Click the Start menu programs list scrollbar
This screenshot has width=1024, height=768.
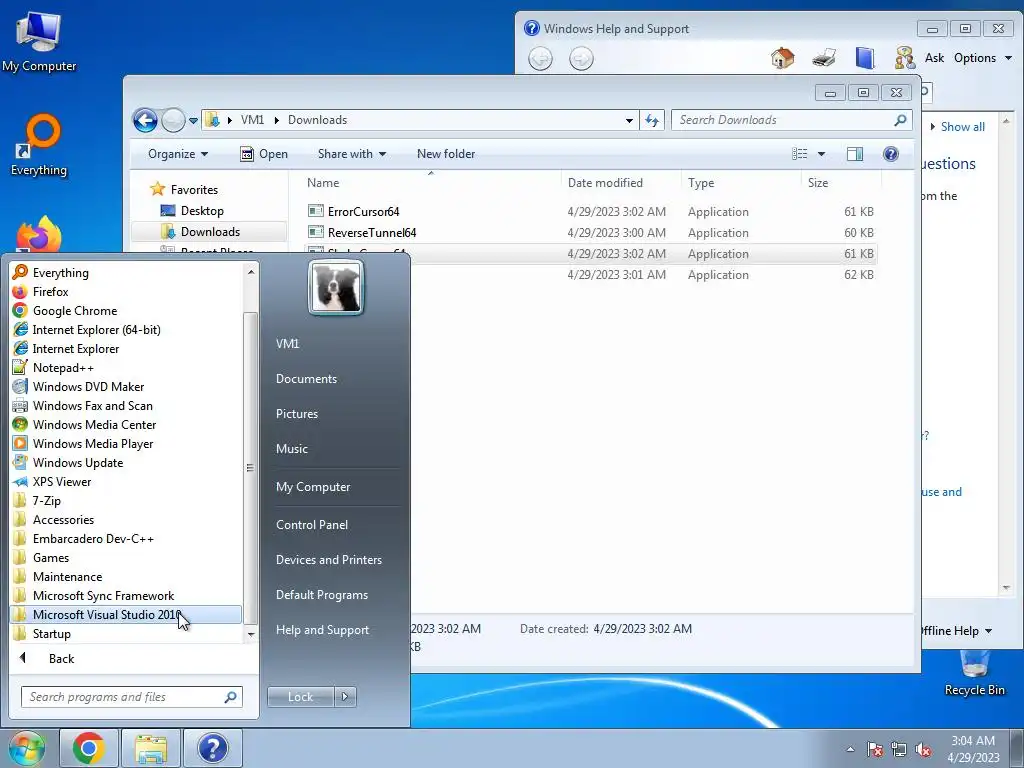coord(250,468)
